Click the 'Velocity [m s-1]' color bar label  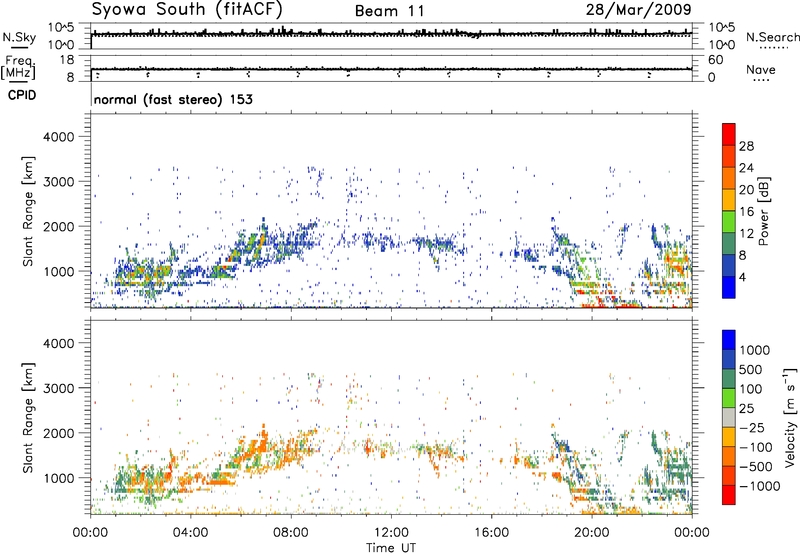tap(790, 417)
